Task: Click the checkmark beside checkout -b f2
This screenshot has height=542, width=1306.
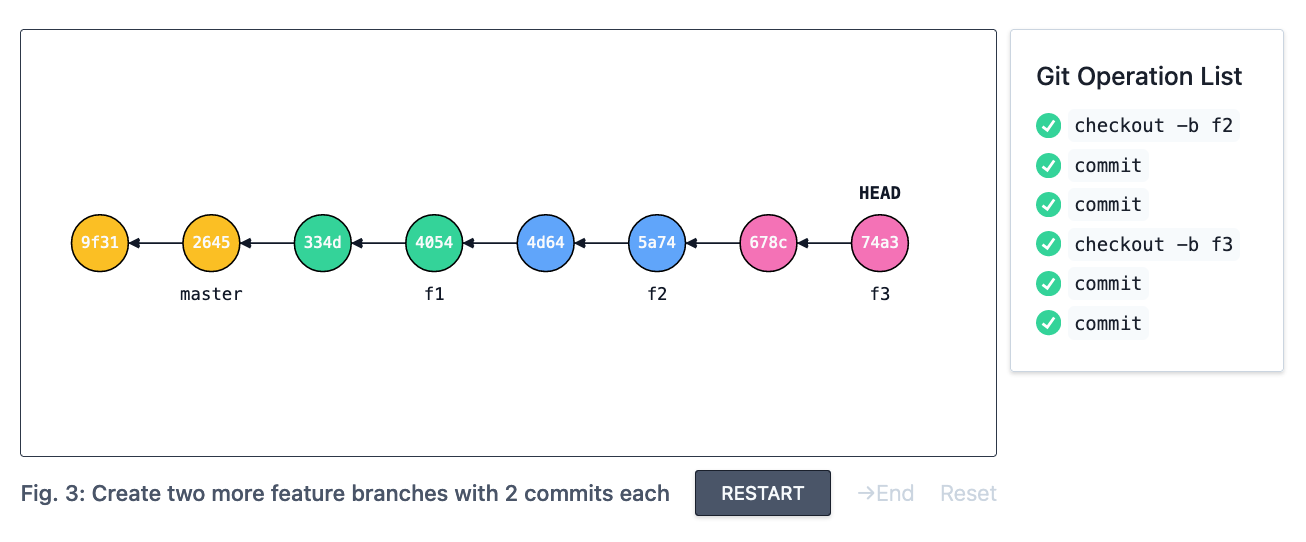Action: [1048, 126]
